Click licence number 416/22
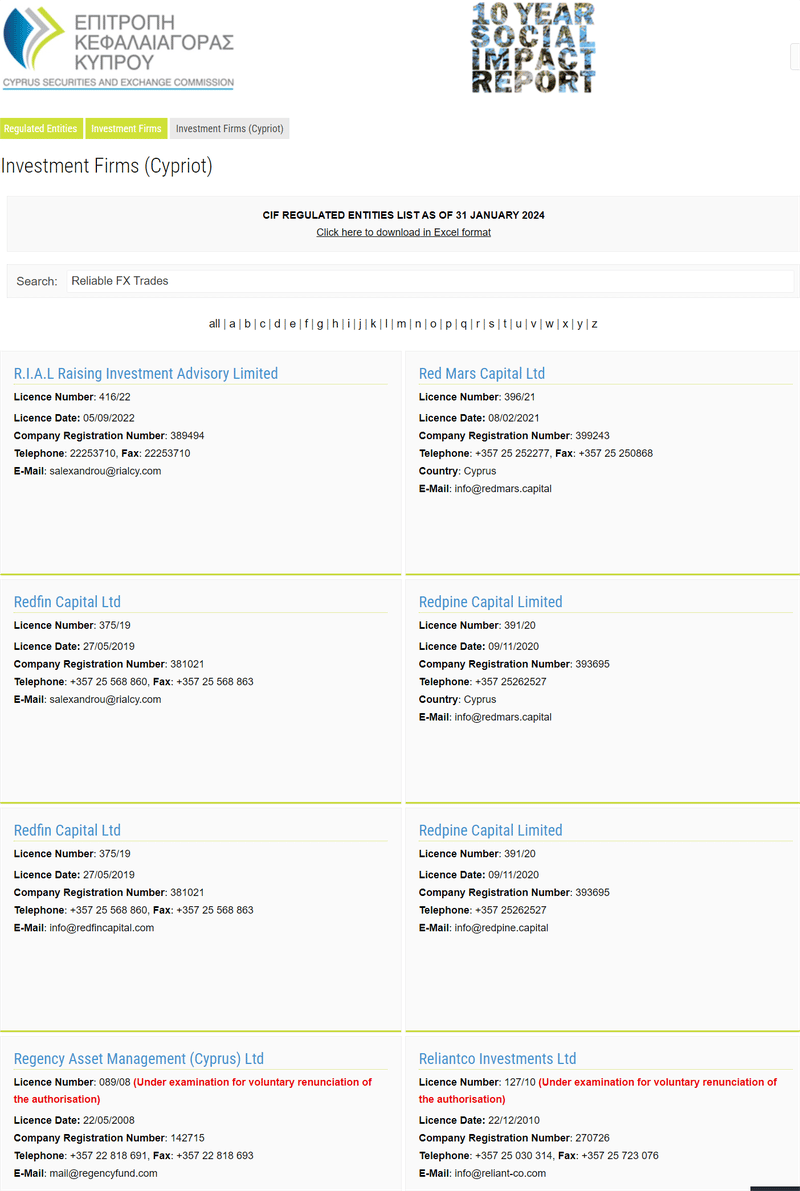800x1191 pixels. pos(115,397)
